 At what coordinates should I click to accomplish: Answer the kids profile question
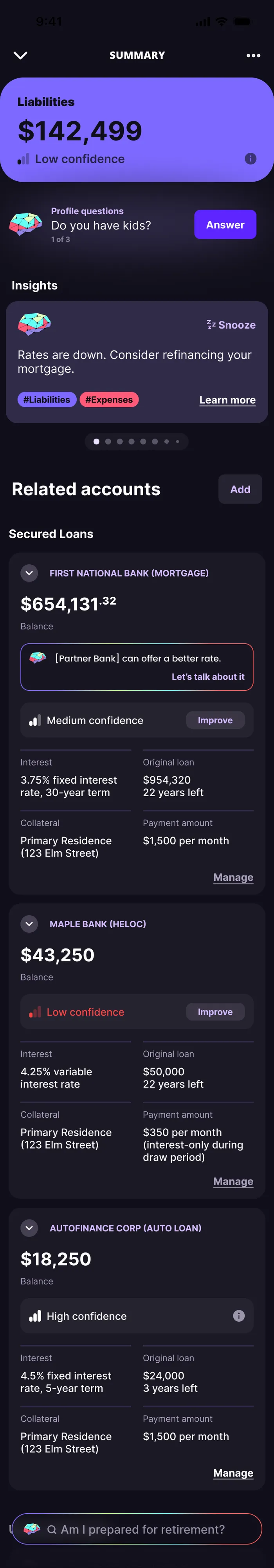pyautogui.click(x=225, y=225)
